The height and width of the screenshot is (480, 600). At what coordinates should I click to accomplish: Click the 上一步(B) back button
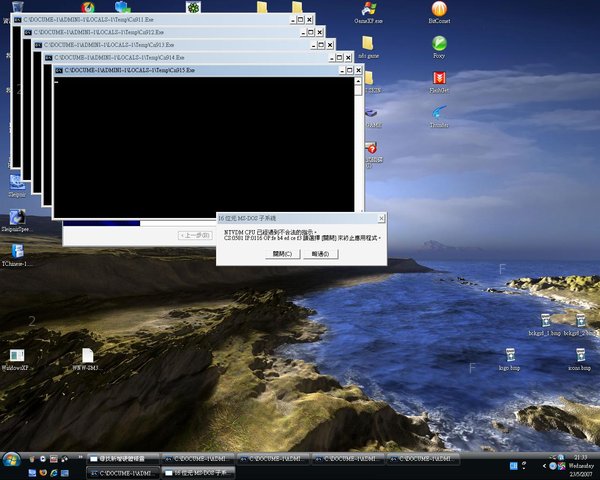coord(196,235)
